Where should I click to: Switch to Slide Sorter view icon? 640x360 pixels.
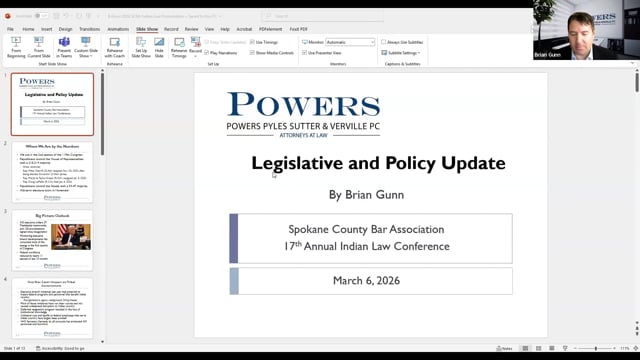click(539, 349)
